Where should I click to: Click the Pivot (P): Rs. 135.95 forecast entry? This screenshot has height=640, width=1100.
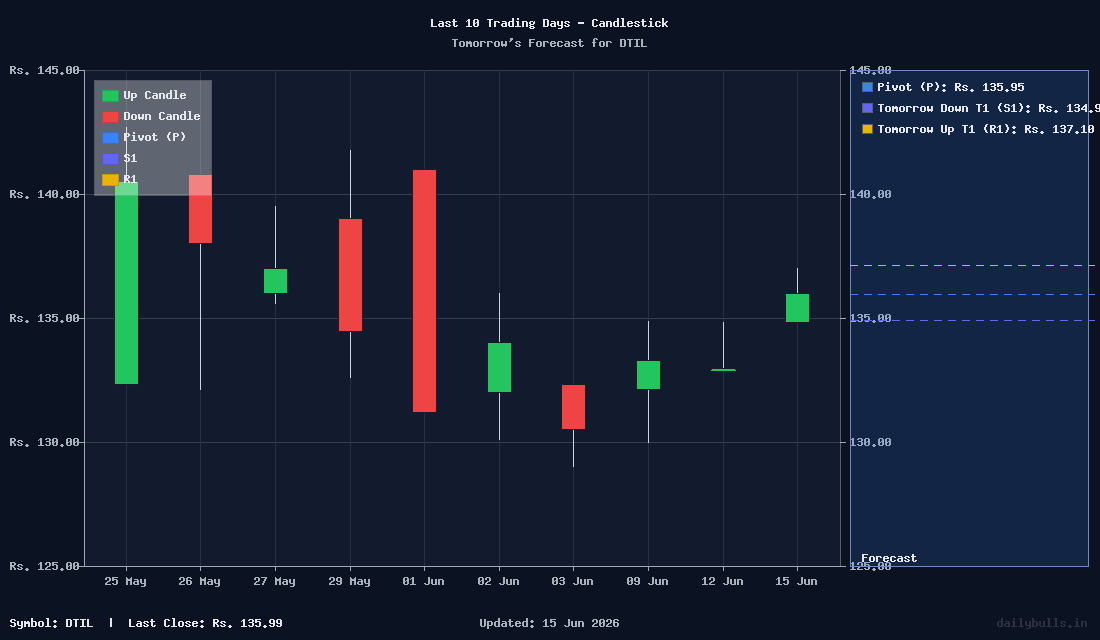pos(951,88)
